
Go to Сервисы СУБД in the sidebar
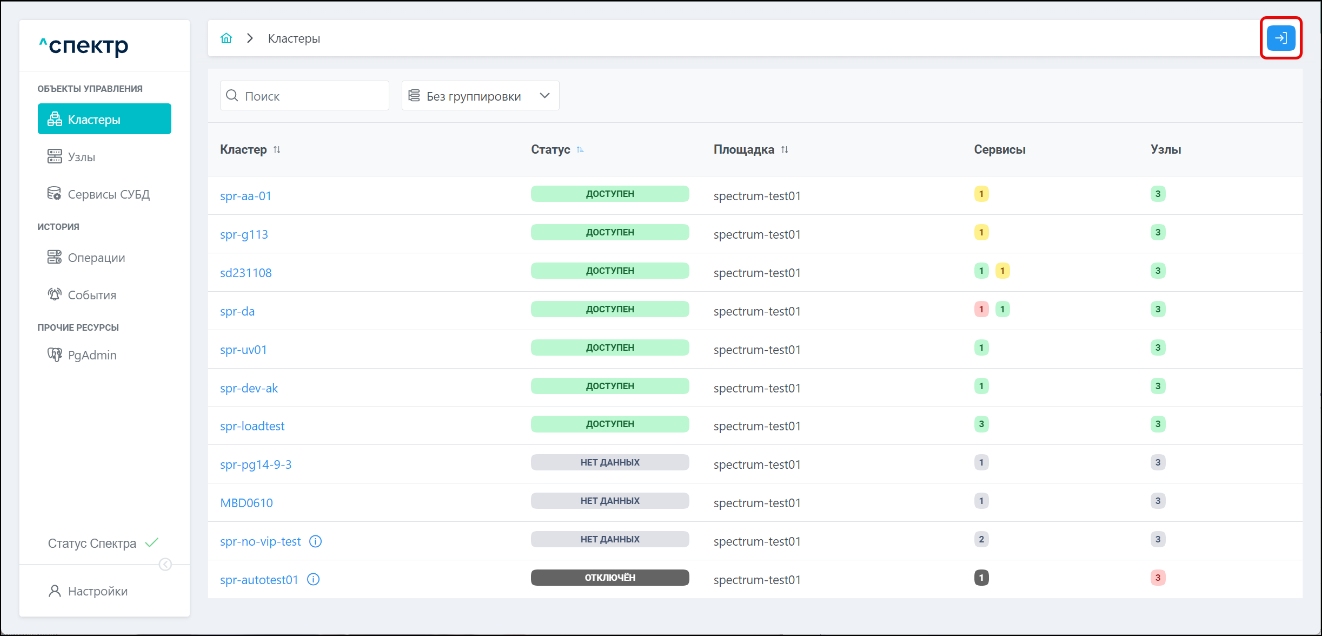[108, 194]
